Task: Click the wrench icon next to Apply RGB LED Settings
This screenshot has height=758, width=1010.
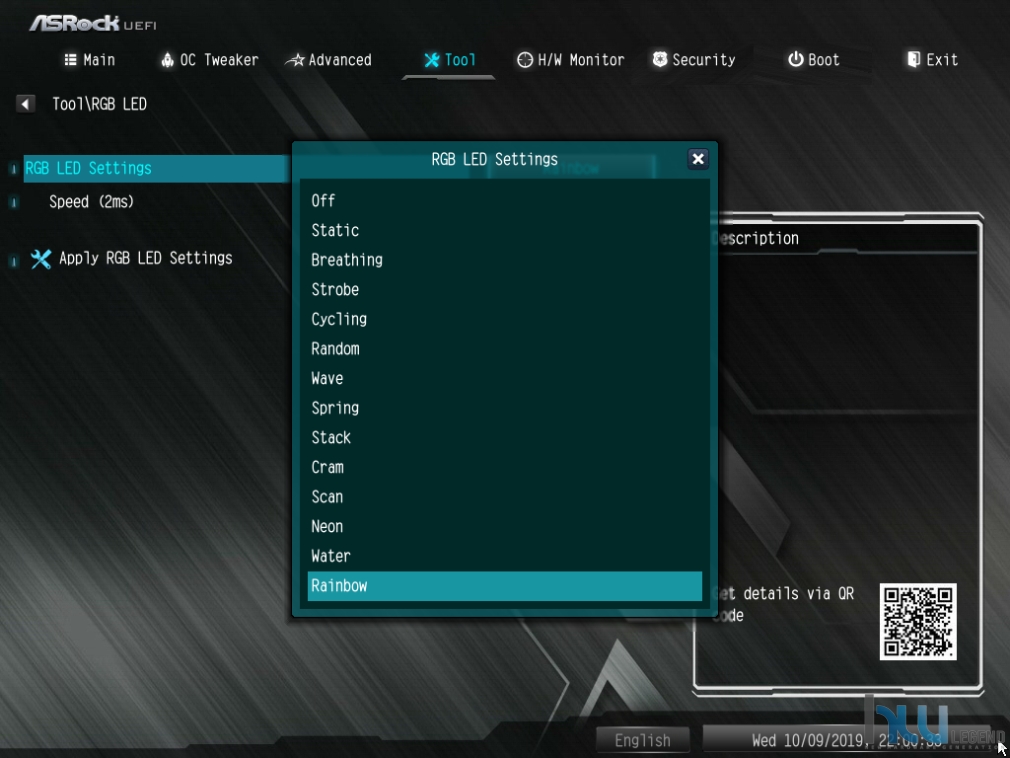Action: (x=41, y=259)
